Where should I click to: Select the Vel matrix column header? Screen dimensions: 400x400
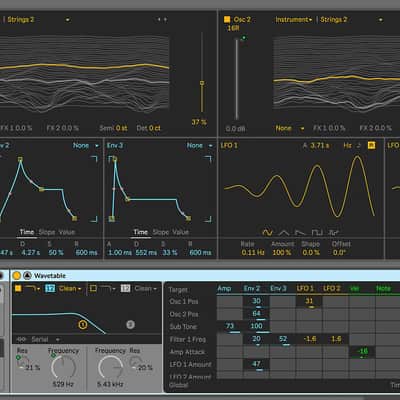pos(354,288)
